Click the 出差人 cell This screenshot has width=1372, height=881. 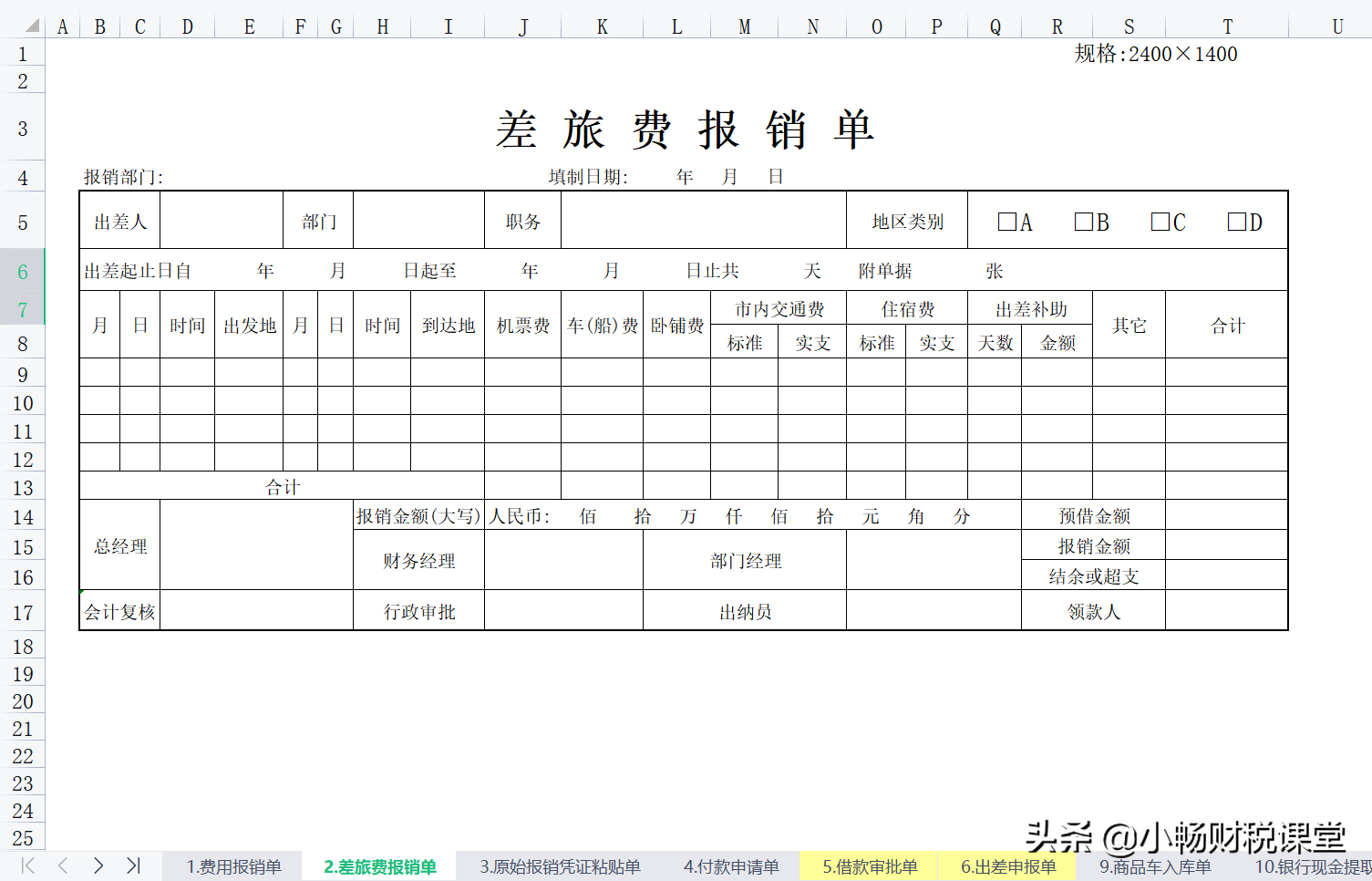click(119, 220)
